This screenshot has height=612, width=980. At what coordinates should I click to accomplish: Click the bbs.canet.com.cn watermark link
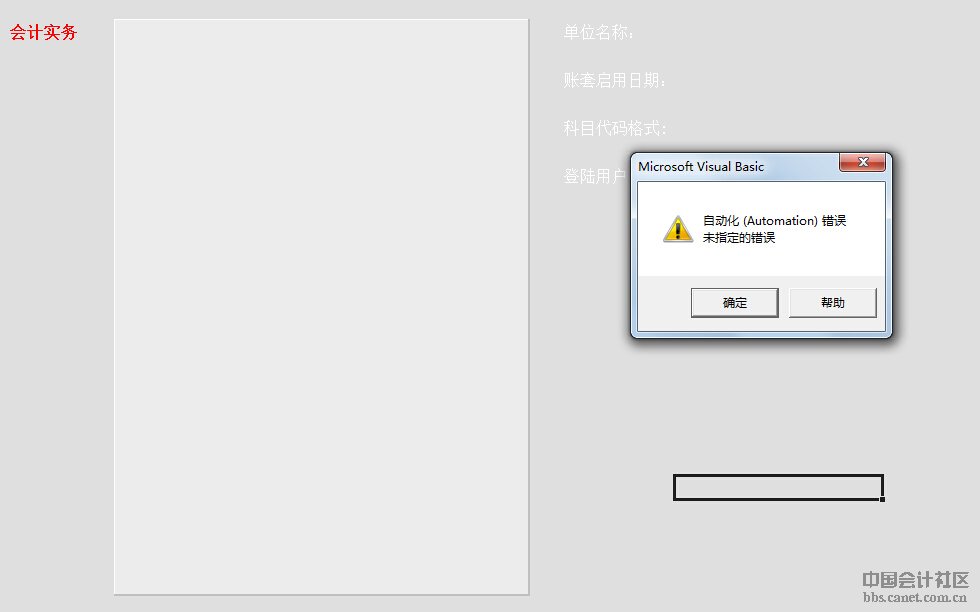click(915, 598)
